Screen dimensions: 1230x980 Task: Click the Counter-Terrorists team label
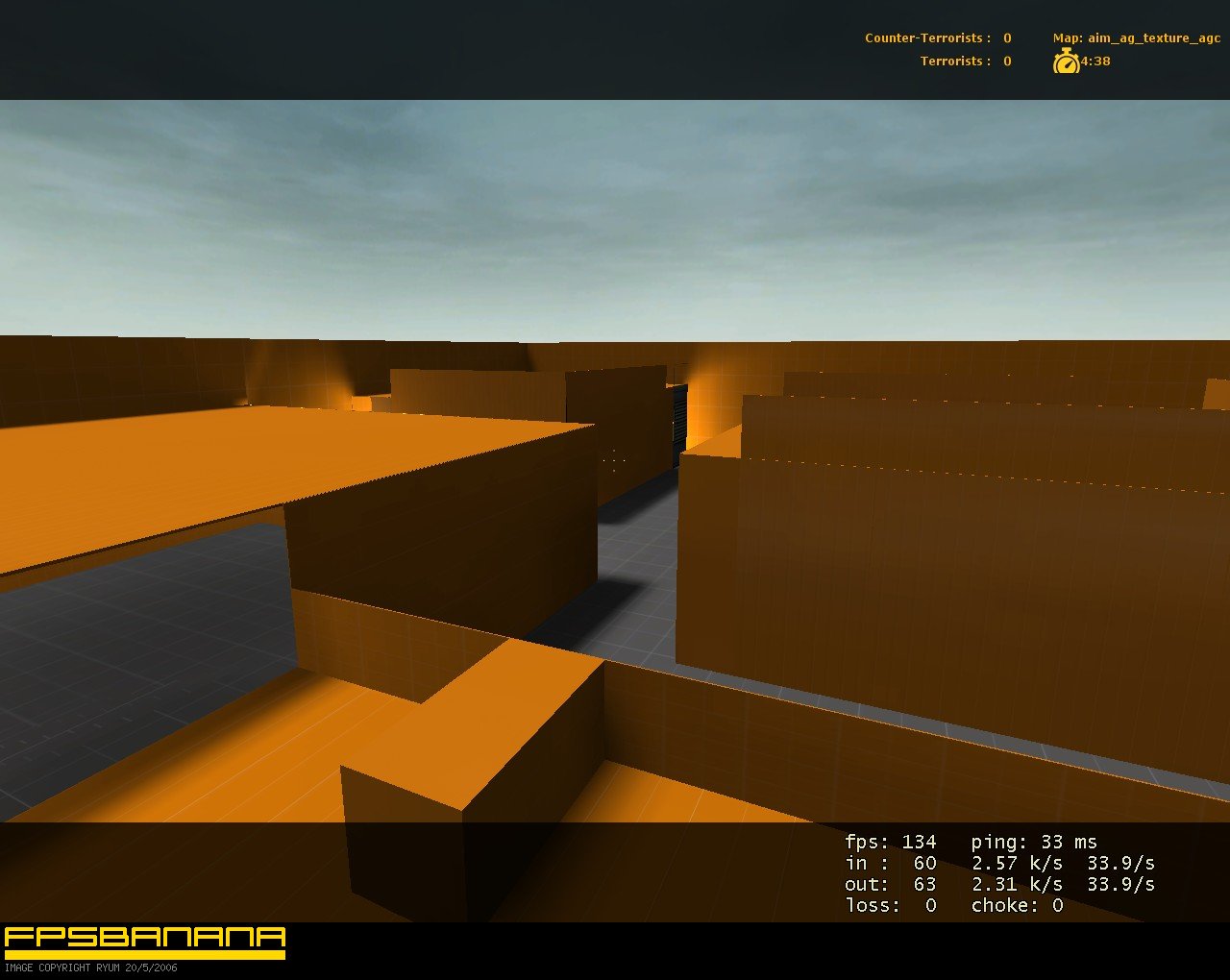pos(927,38)
